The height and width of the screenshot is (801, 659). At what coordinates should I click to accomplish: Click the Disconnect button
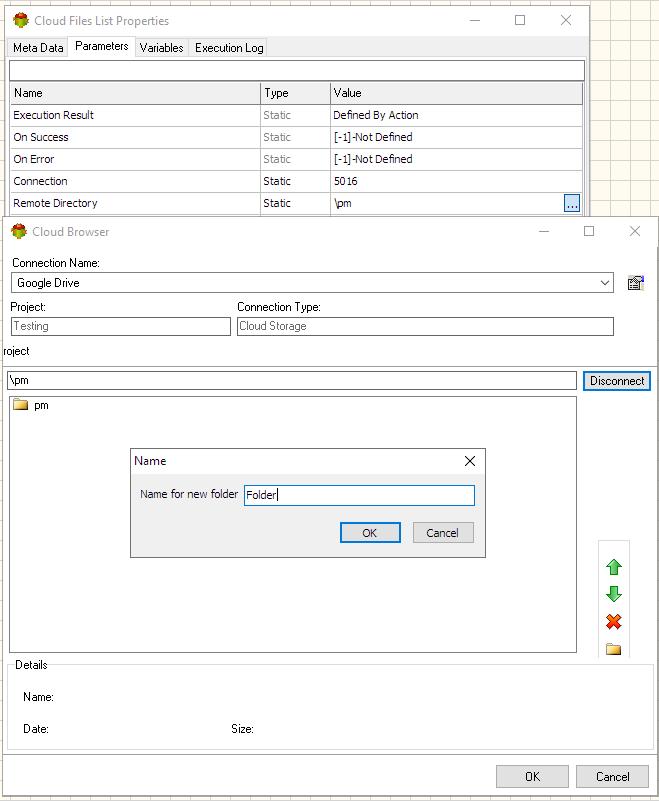pyautogui.click(x=617, y=381)
